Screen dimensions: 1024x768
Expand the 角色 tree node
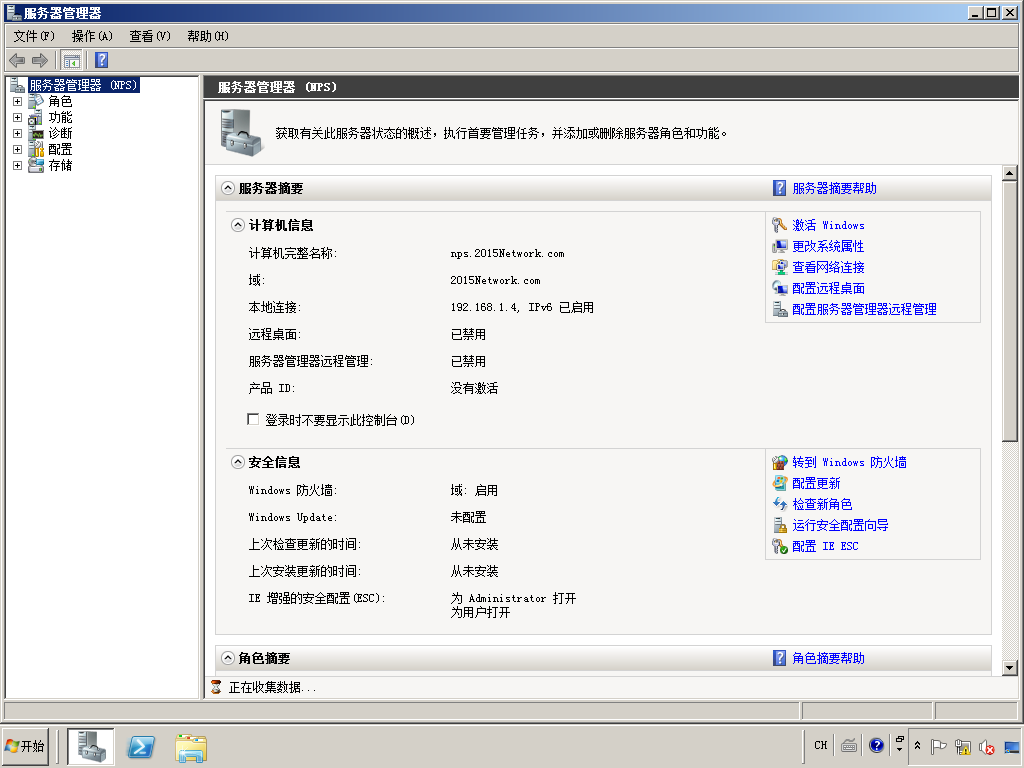click(18, 102)
